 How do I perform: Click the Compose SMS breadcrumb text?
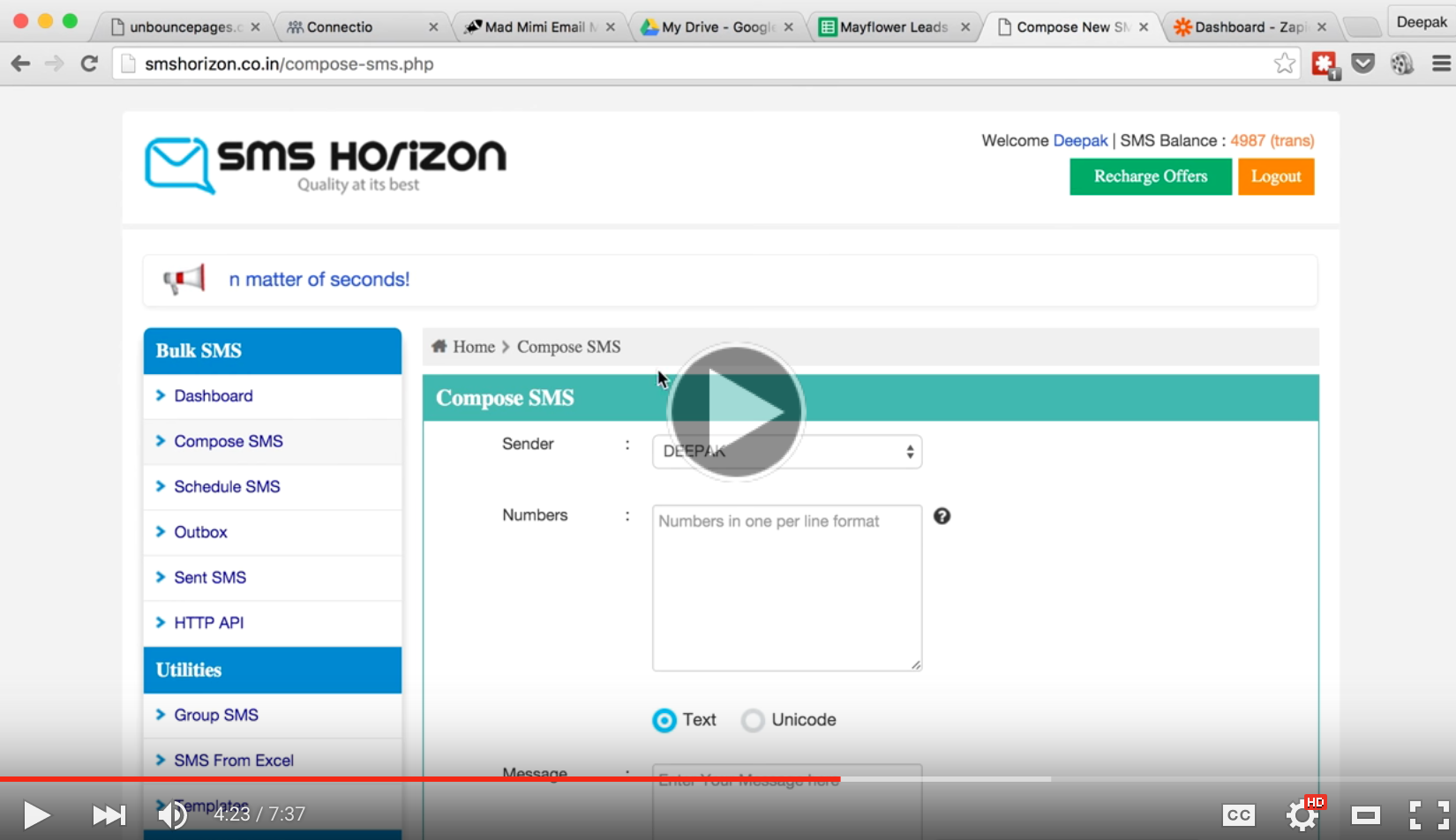(569, 347)
